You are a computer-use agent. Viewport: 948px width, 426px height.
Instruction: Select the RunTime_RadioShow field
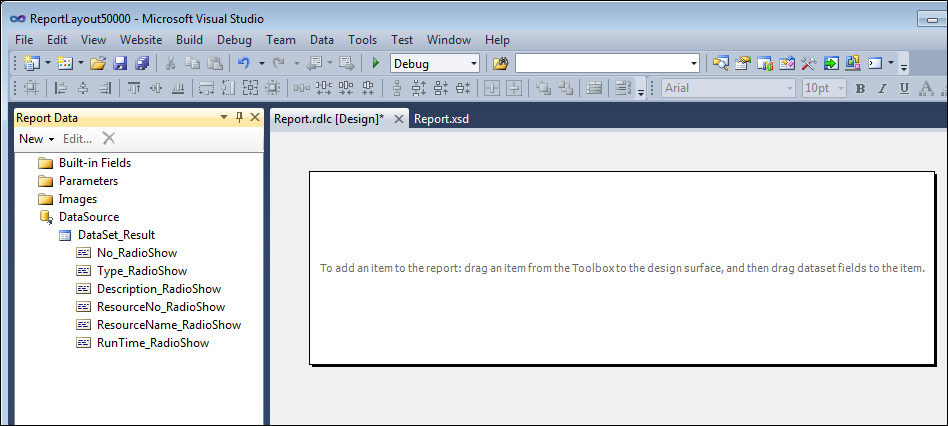[x=143, y=343]
